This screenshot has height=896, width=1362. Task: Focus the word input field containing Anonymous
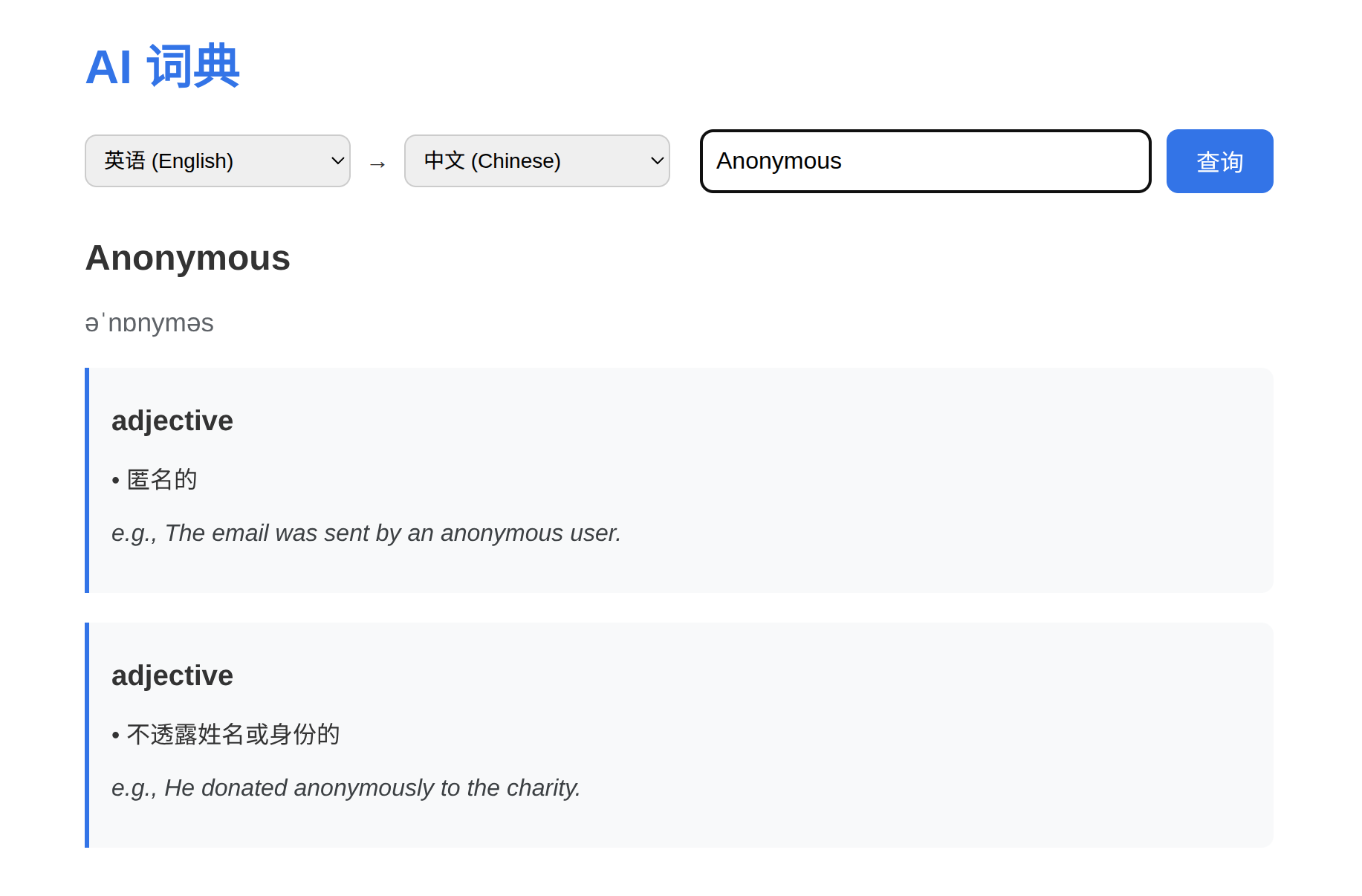pyautogui.click(x=925, y=161)
